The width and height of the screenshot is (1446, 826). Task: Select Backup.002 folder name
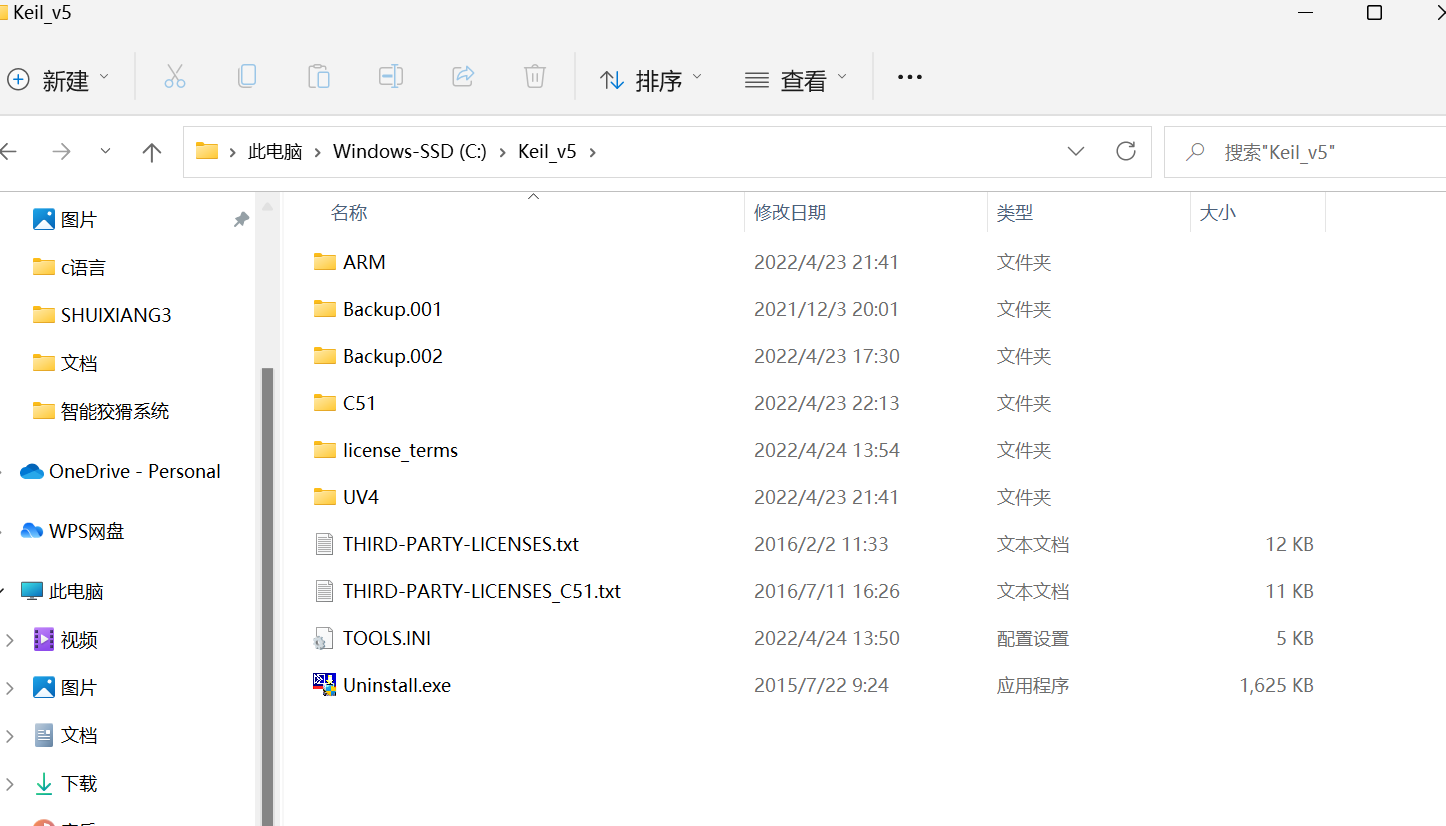393,356
